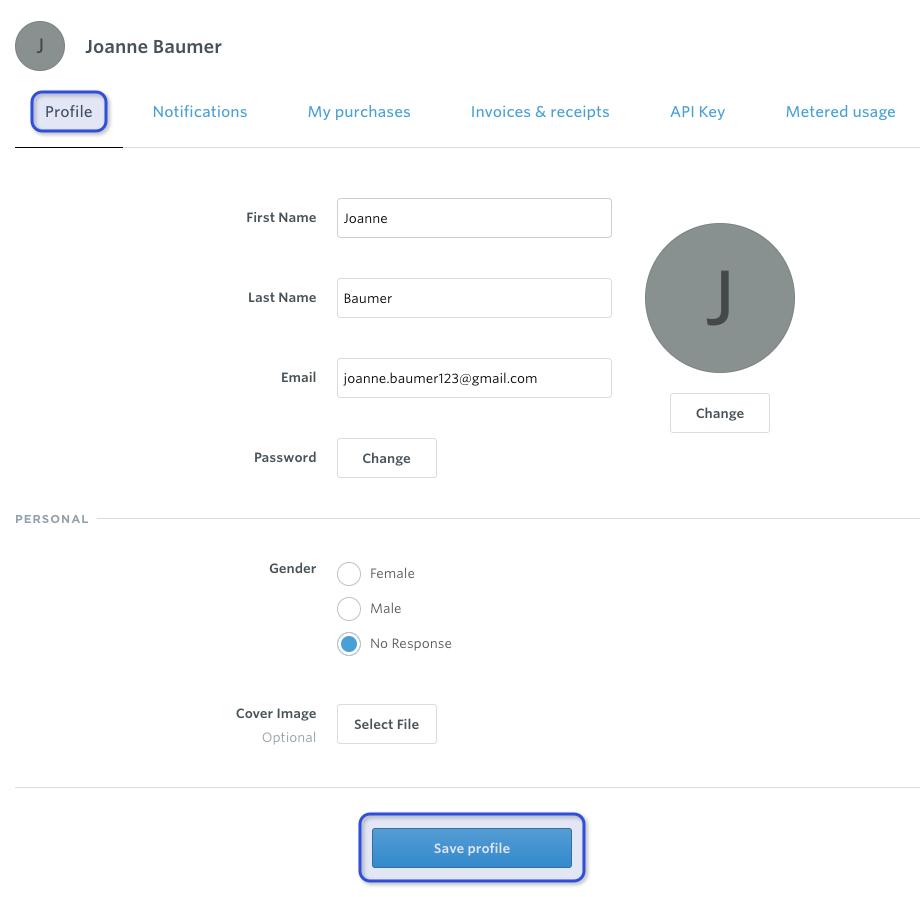This screenshot has width=921, height=897.
Task: Click into the First Name field
Action: [474, 218]
